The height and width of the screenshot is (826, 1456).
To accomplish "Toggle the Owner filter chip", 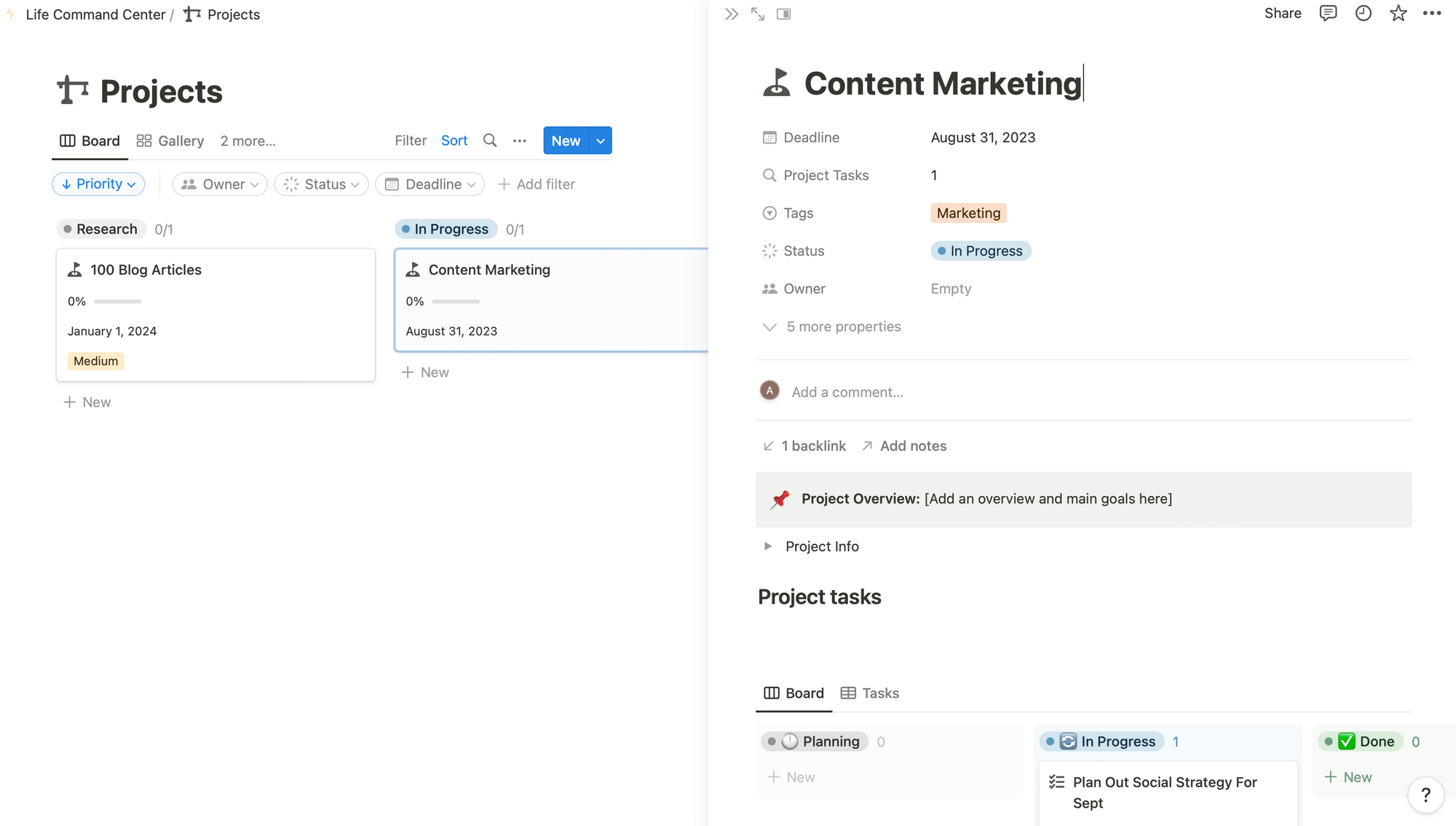I will pos(219,184).
